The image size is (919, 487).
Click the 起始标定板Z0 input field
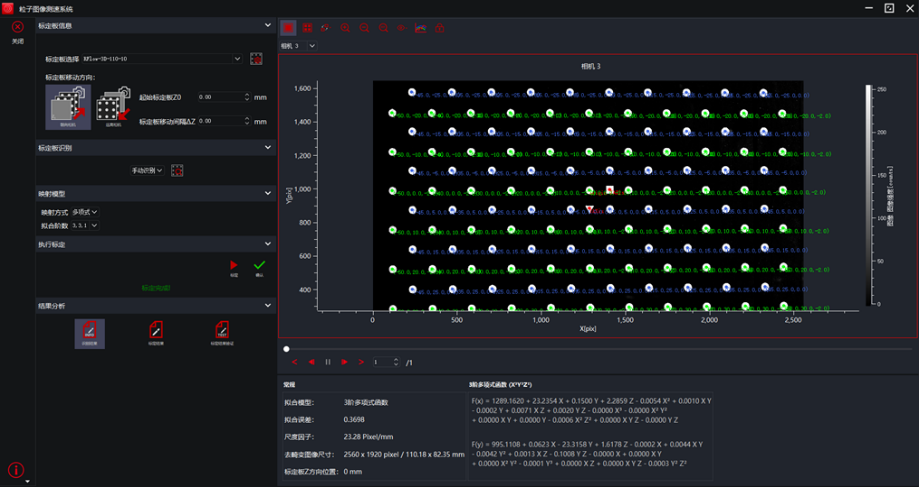click(x=219, y=97)
